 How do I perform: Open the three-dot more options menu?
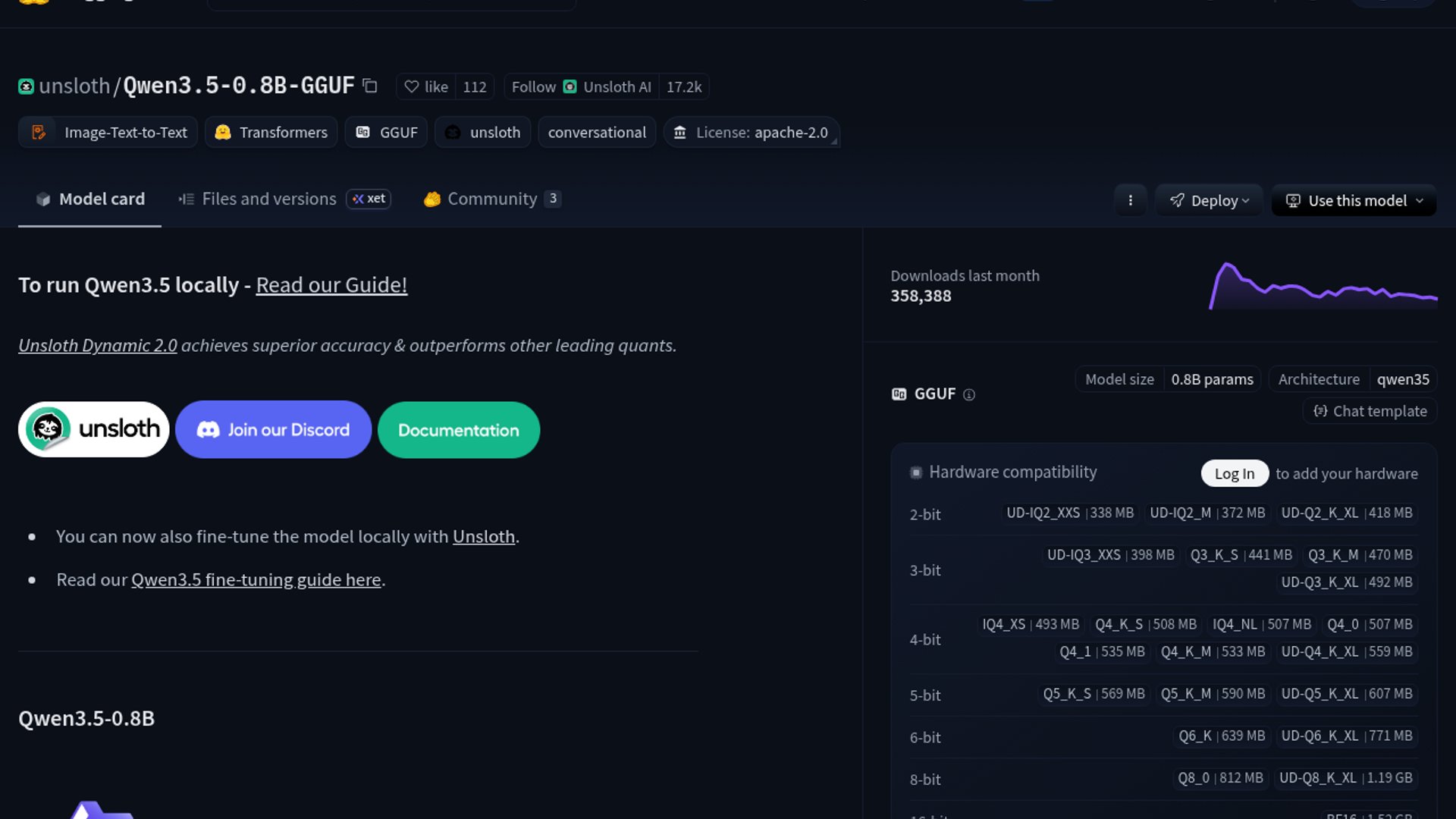coord(1130,200)
